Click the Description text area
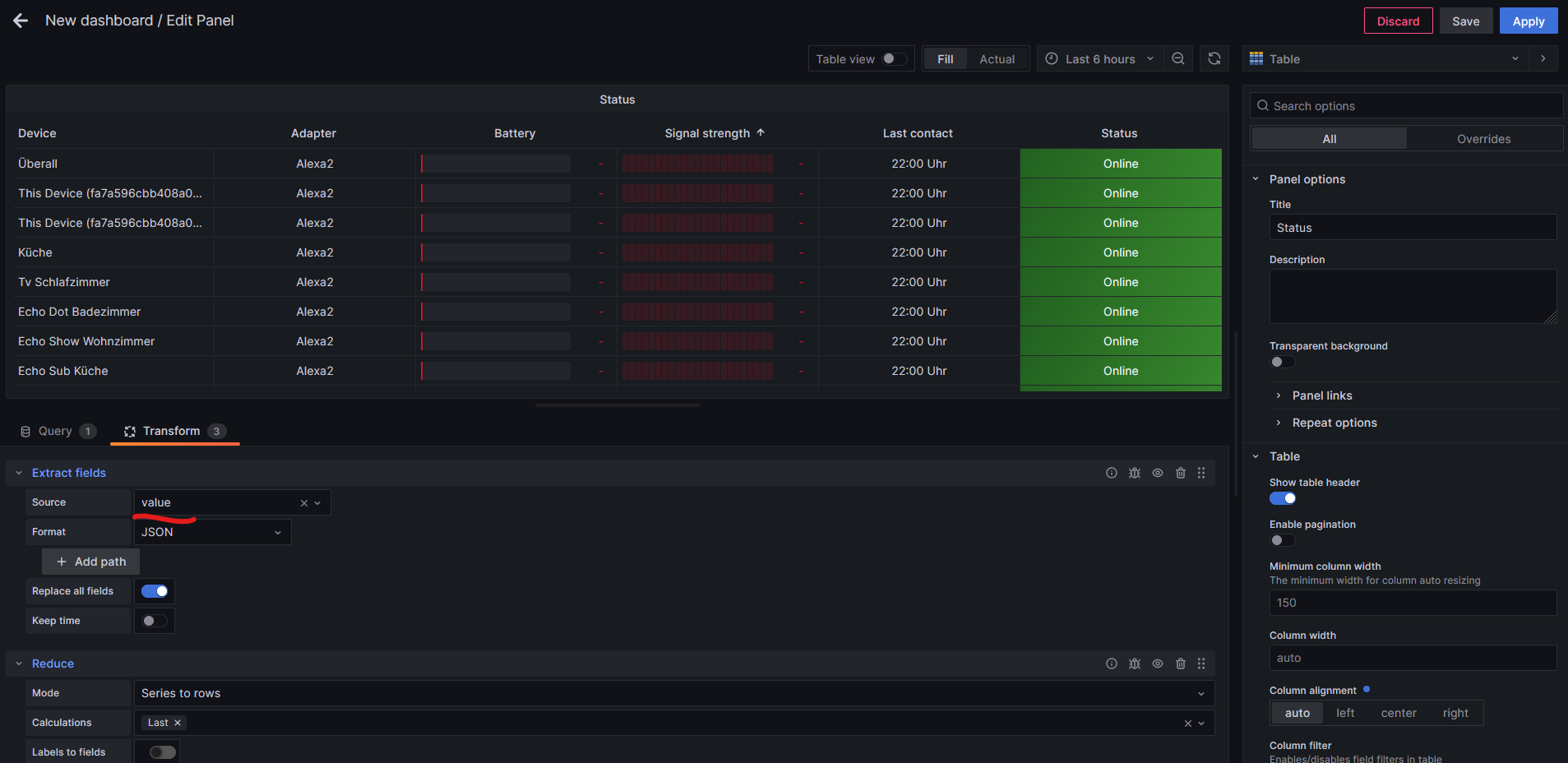The width and height of the screenshot is (1568, 763). click(x=1413, y=296)
